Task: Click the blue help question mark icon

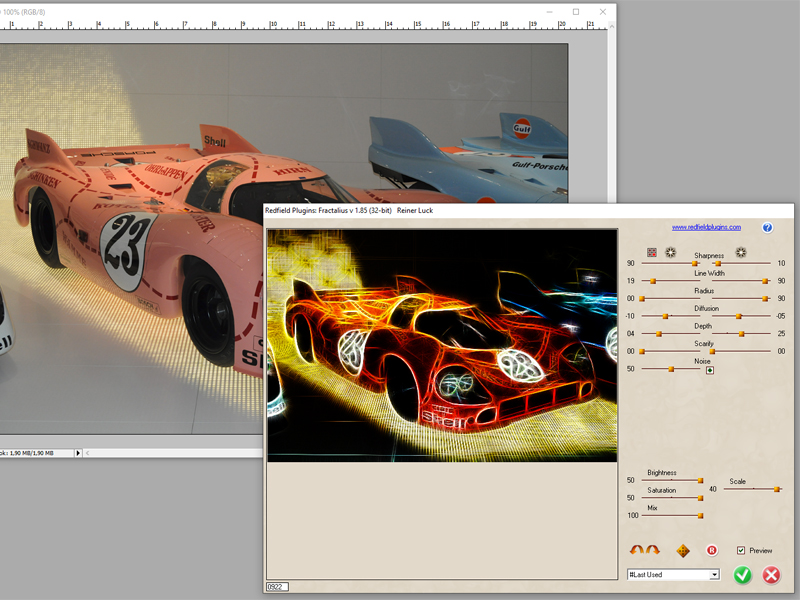Action: click(767, 228)
